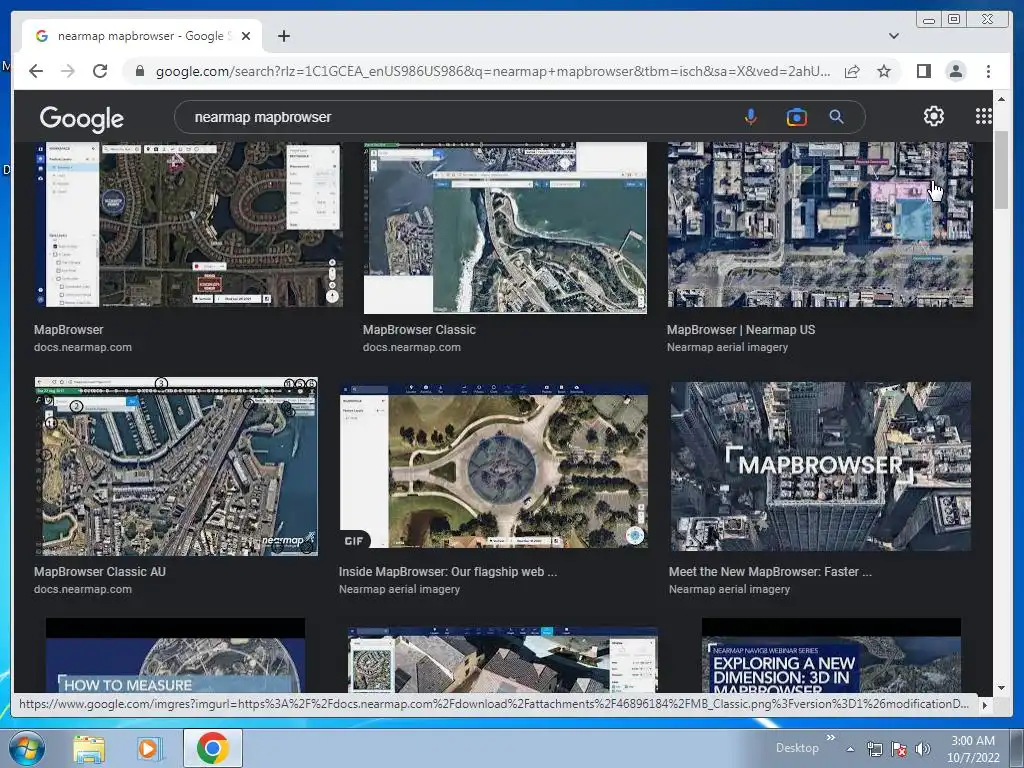Show hidden system tray icons
1024x768 pixels.
point(850,749)
